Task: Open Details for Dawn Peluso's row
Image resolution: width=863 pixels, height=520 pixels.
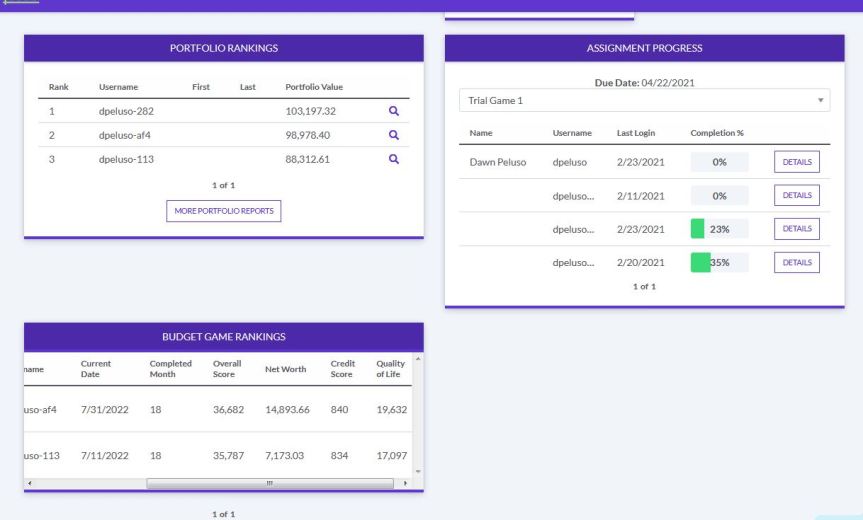Action: click(796, 161)
